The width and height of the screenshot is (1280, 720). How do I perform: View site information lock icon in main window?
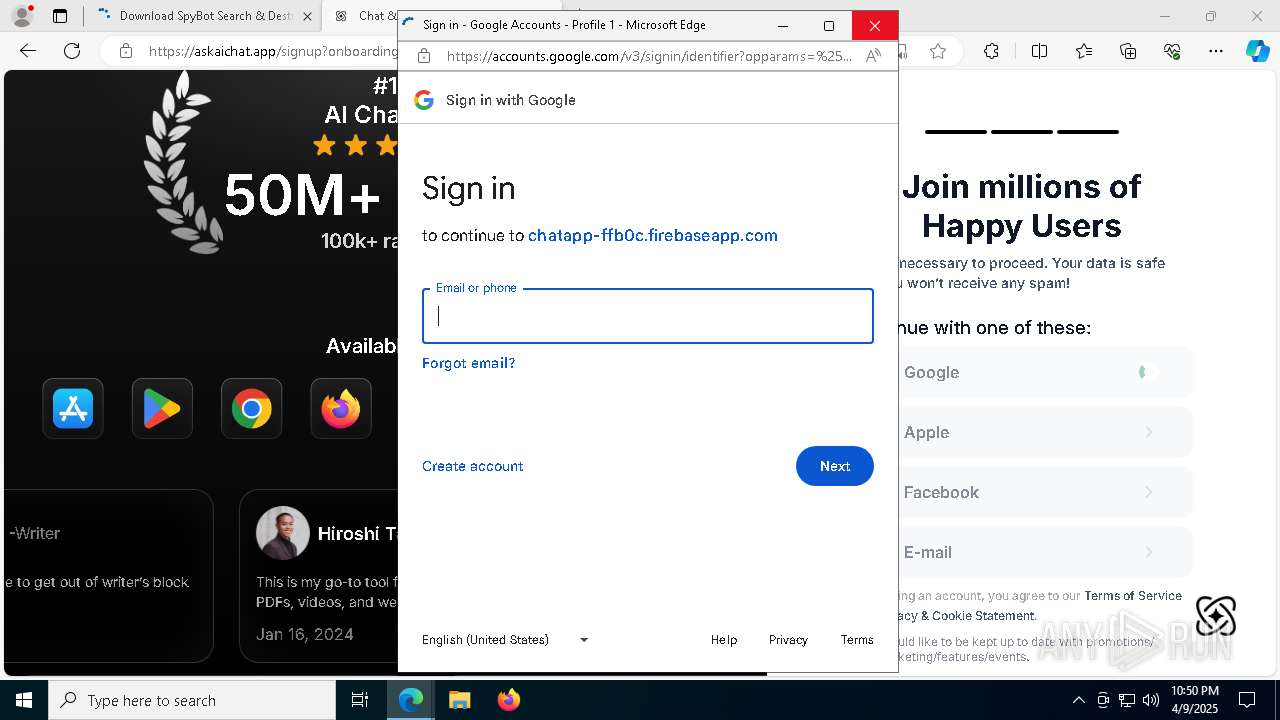[126, 51]
